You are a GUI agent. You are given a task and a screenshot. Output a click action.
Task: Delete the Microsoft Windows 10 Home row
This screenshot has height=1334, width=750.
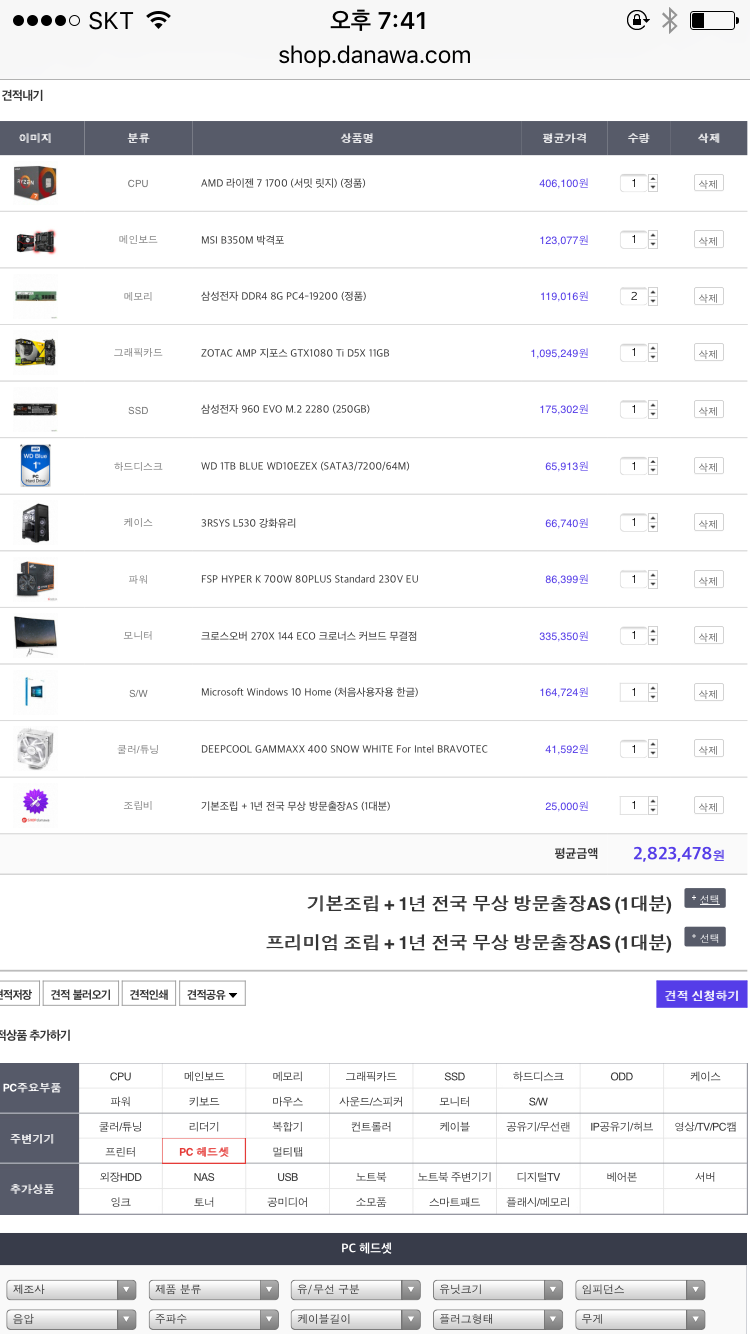[708, 693]
